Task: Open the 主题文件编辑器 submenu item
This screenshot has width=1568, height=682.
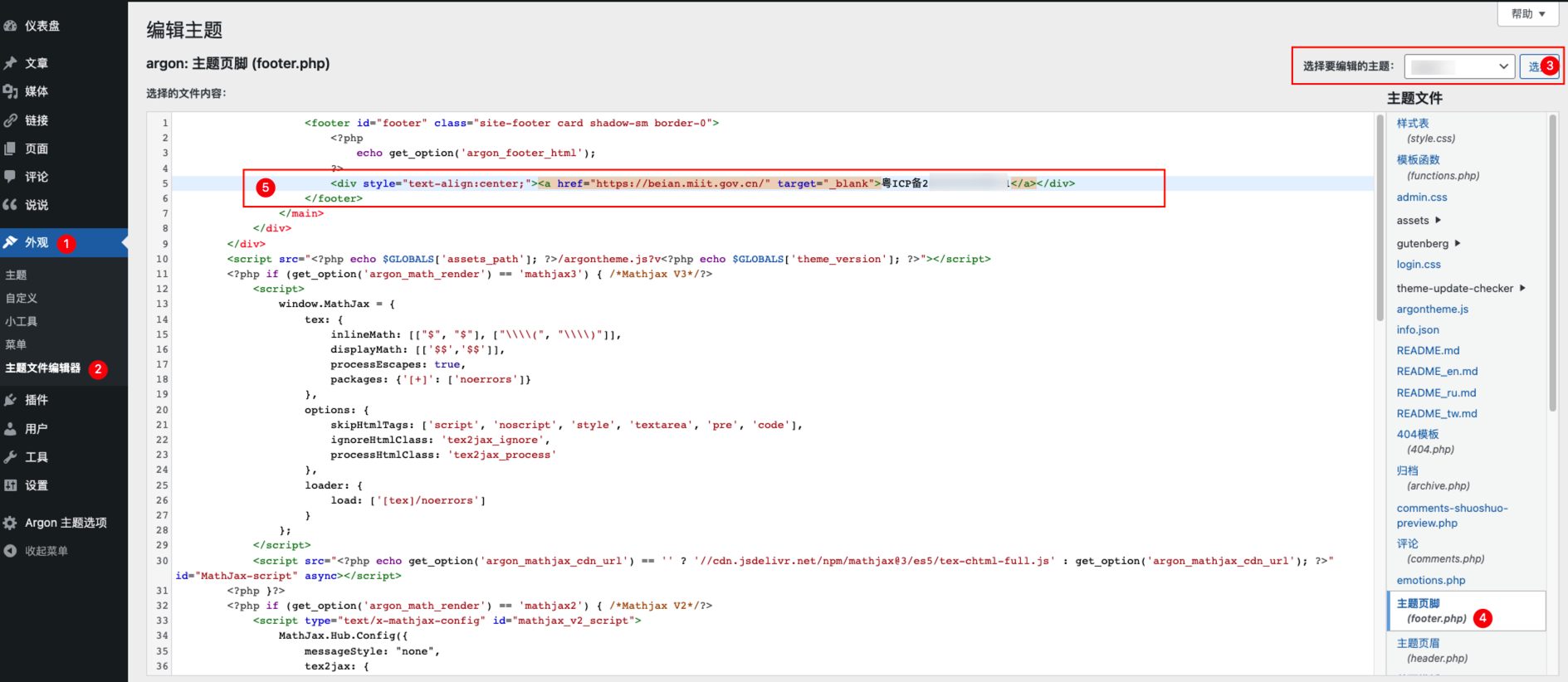Action: (x=43, y=368)
